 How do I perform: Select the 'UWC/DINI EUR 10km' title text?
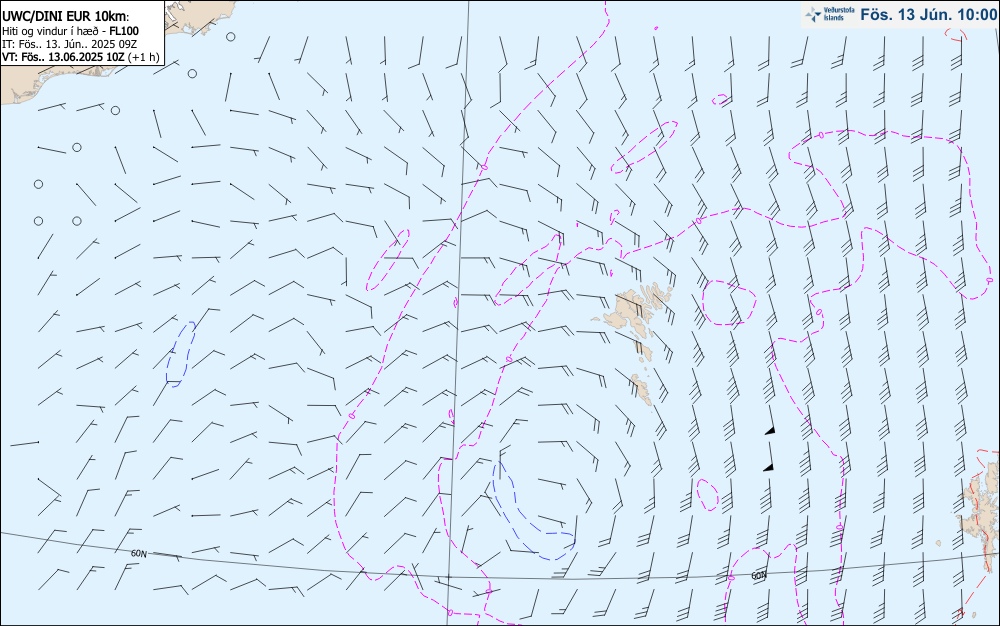click(65, 17)
